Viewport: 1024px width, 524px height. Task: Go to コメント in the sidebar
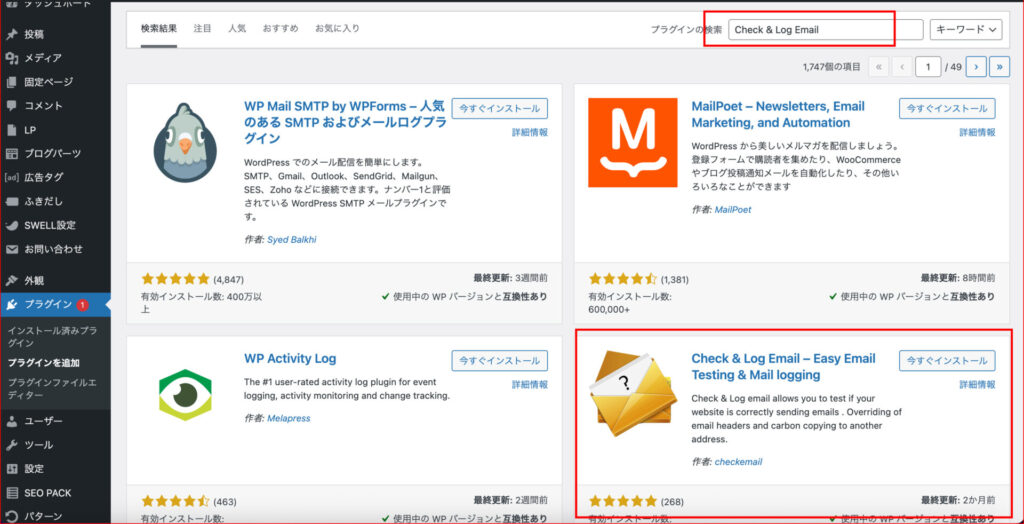tap(44, 106)
